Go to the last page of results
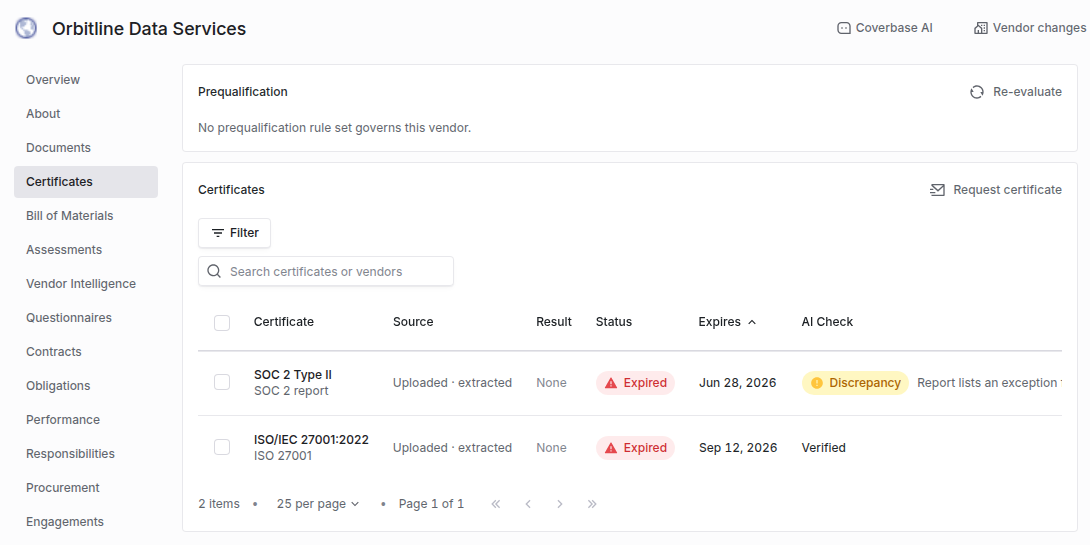 pos(592,504)
